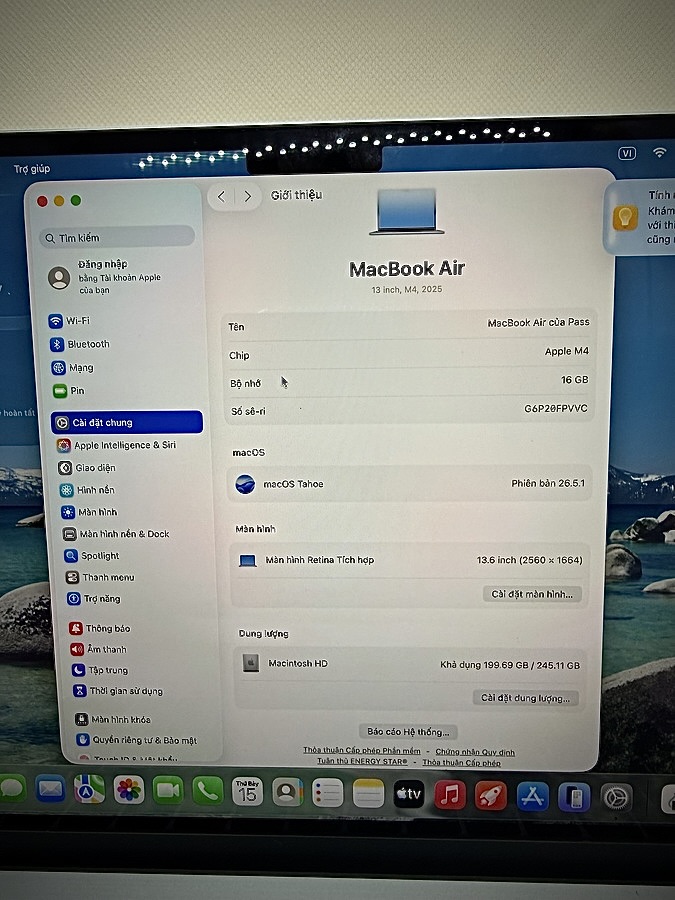Open Thỏa thuận Cấp phép Phần mềm link
The image size is (675, 900).
(362, 750)
